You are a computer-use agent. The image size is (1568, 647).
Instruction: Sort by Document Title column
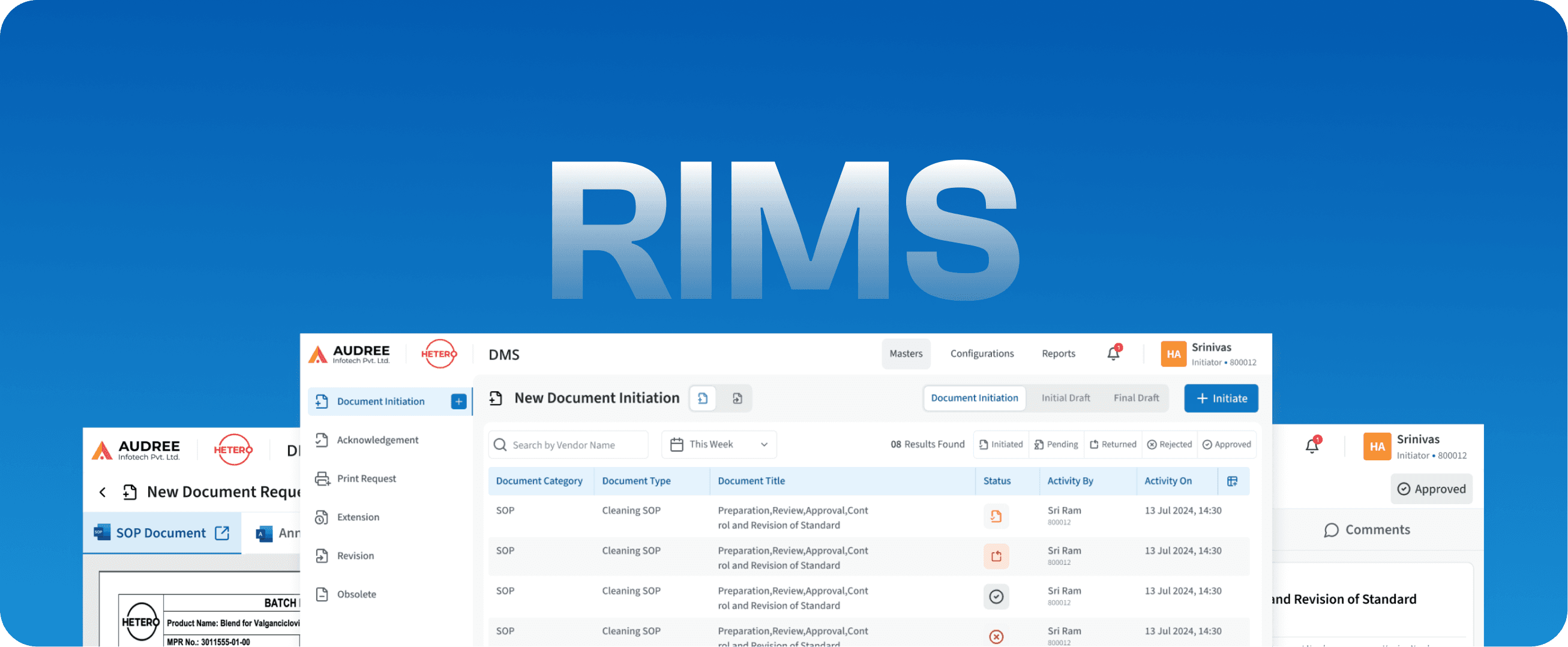click(751, 481)
